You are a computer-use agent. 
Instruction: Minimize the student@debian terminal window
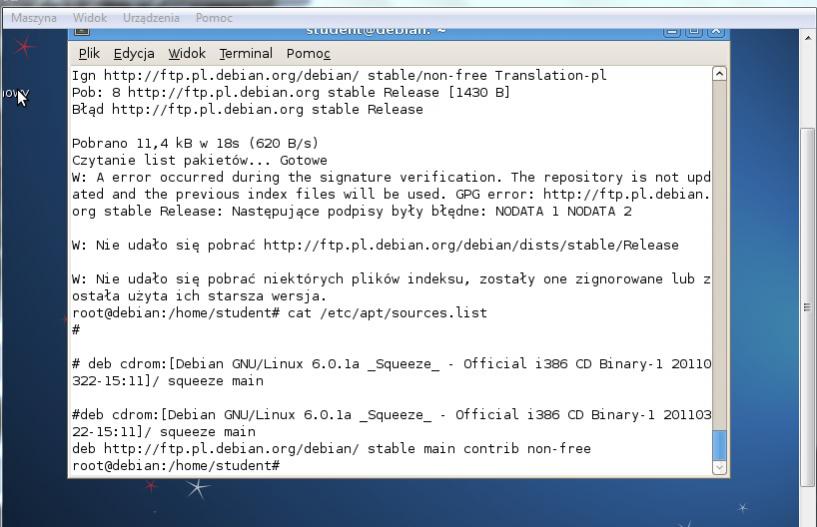point(672,31)
